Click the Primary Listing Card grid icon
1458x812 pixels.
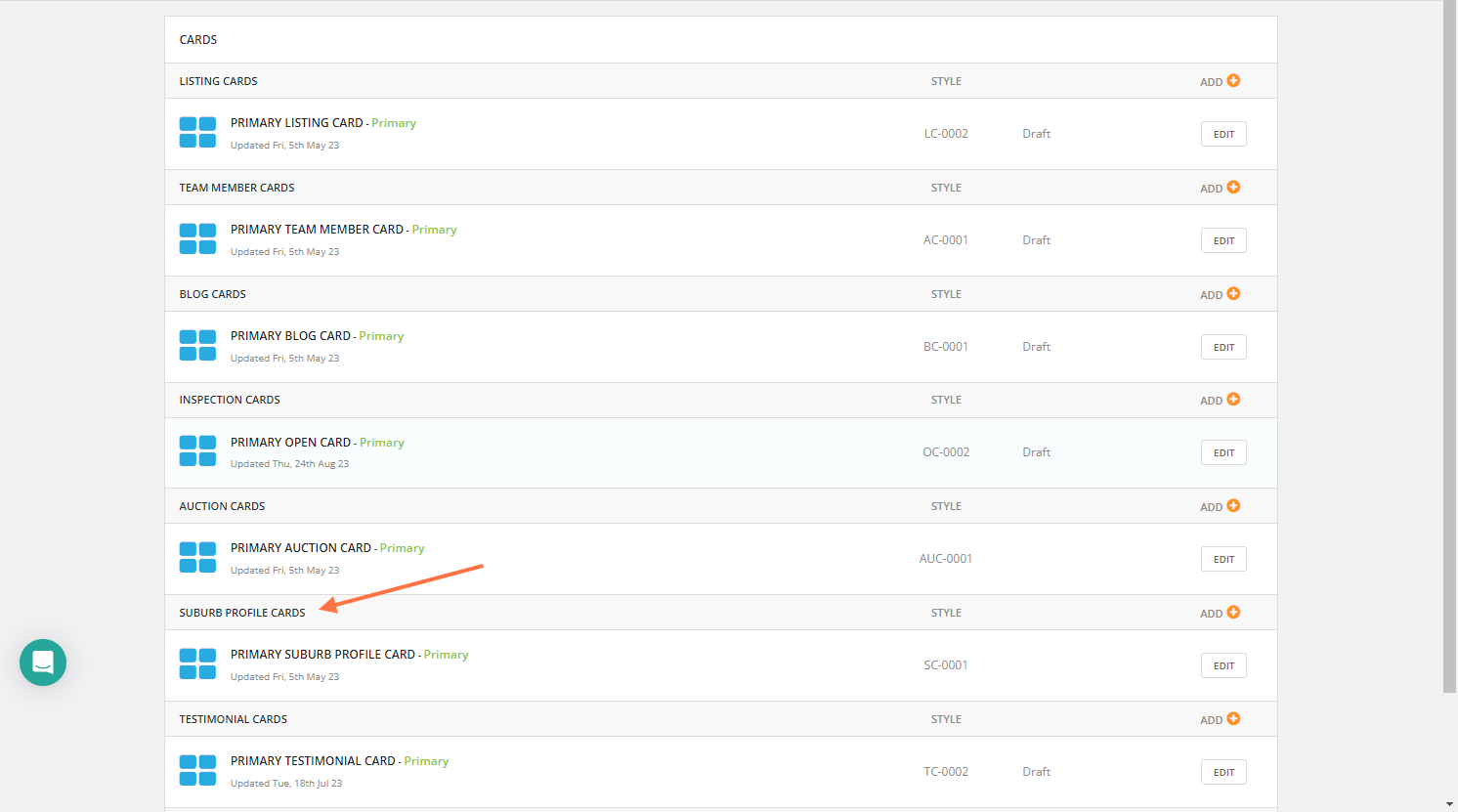197,133
